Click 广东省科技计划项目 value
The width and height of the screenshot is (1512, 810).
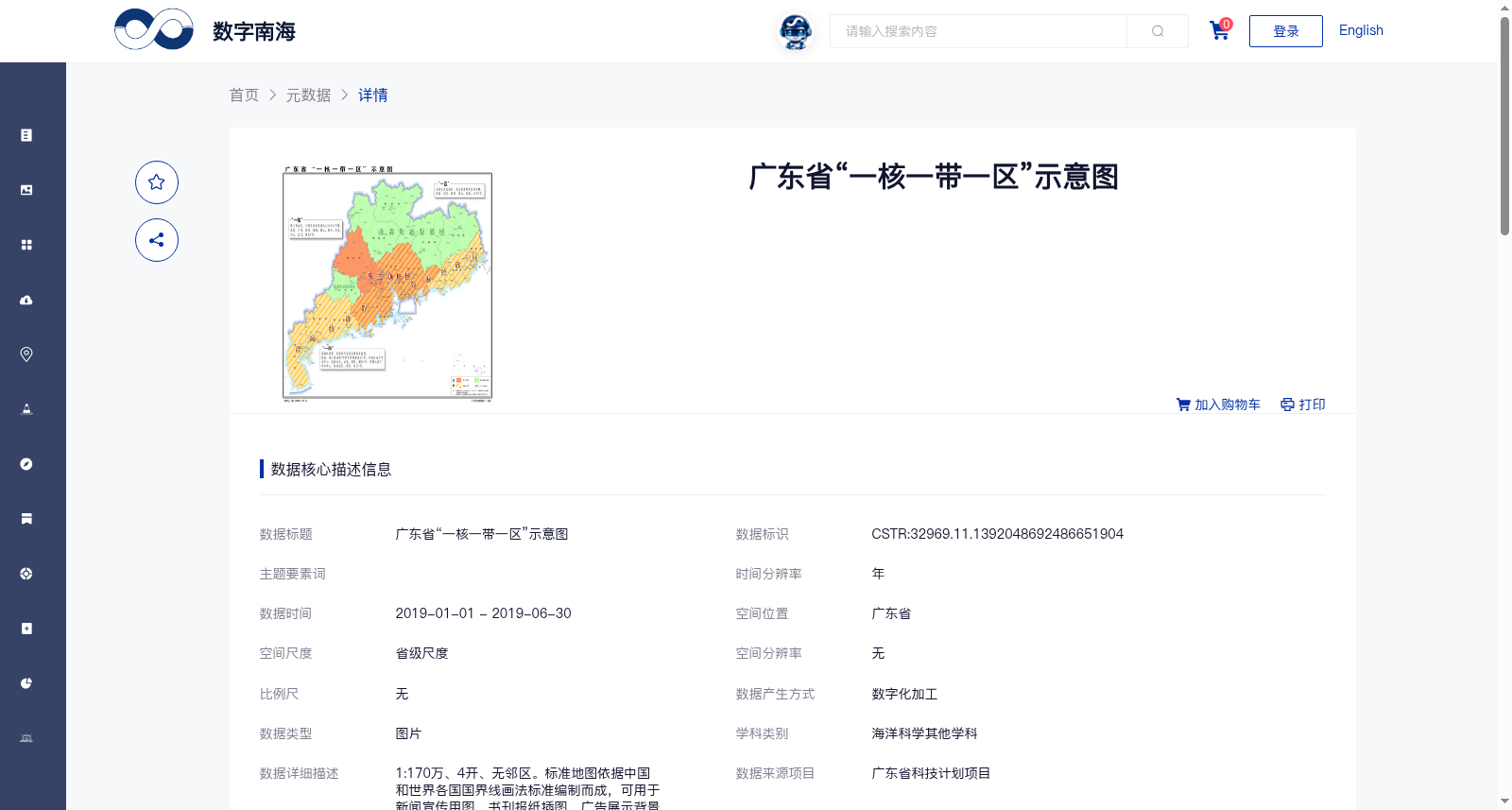931,773
